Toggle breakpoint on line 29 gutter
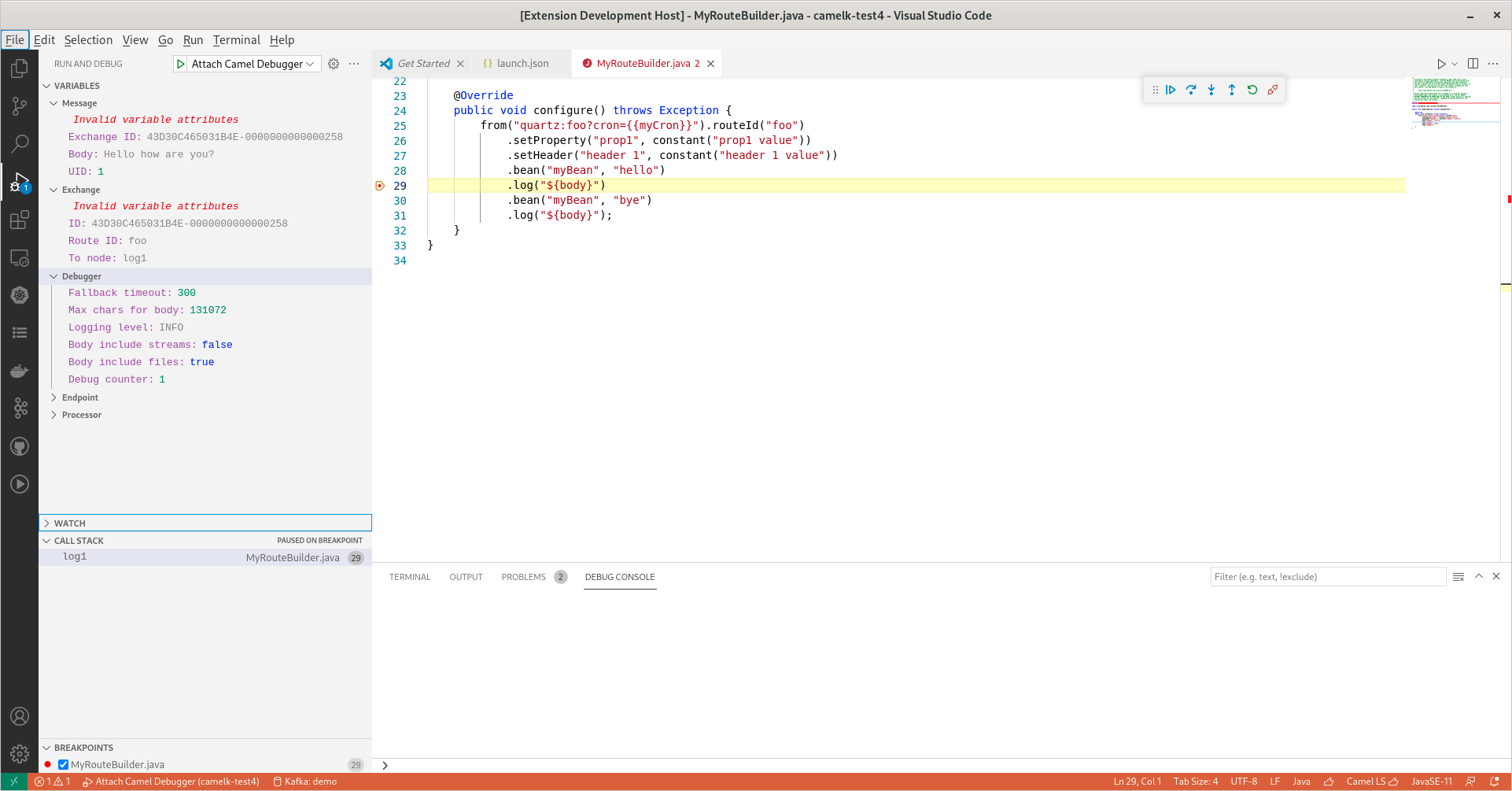This screenshot has height=791, width=1512. (x=380, y=186)
